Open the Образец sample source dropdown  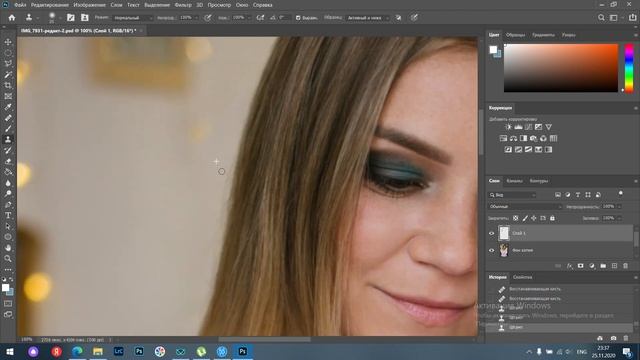tap(368, 18)
